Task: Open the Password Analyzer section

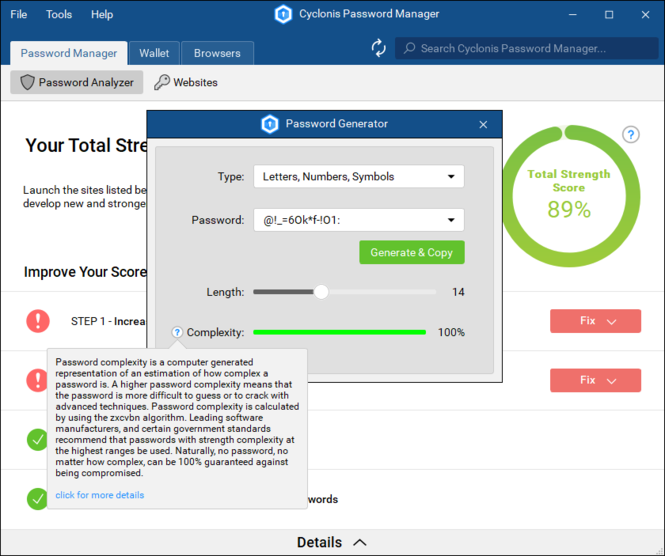Action: tap(77, 82)
